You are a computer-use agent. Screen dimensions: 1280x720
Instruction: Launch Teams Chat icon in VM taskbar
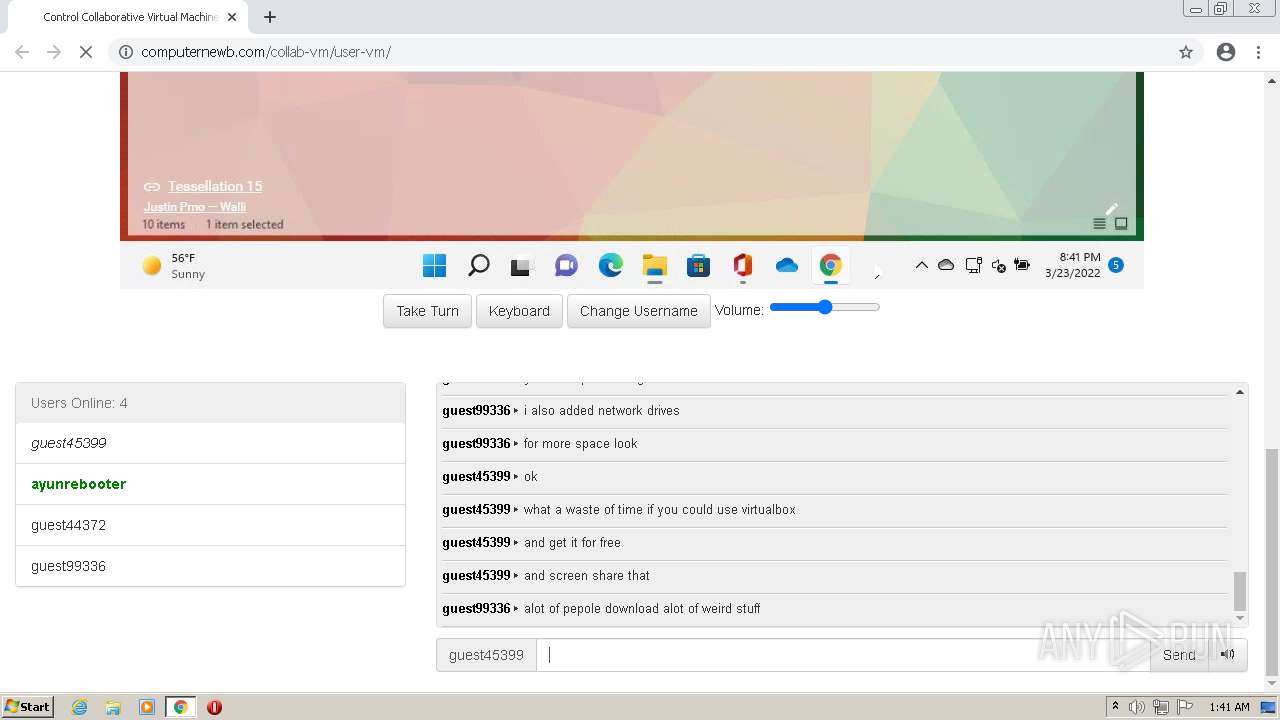coord(566,265)
